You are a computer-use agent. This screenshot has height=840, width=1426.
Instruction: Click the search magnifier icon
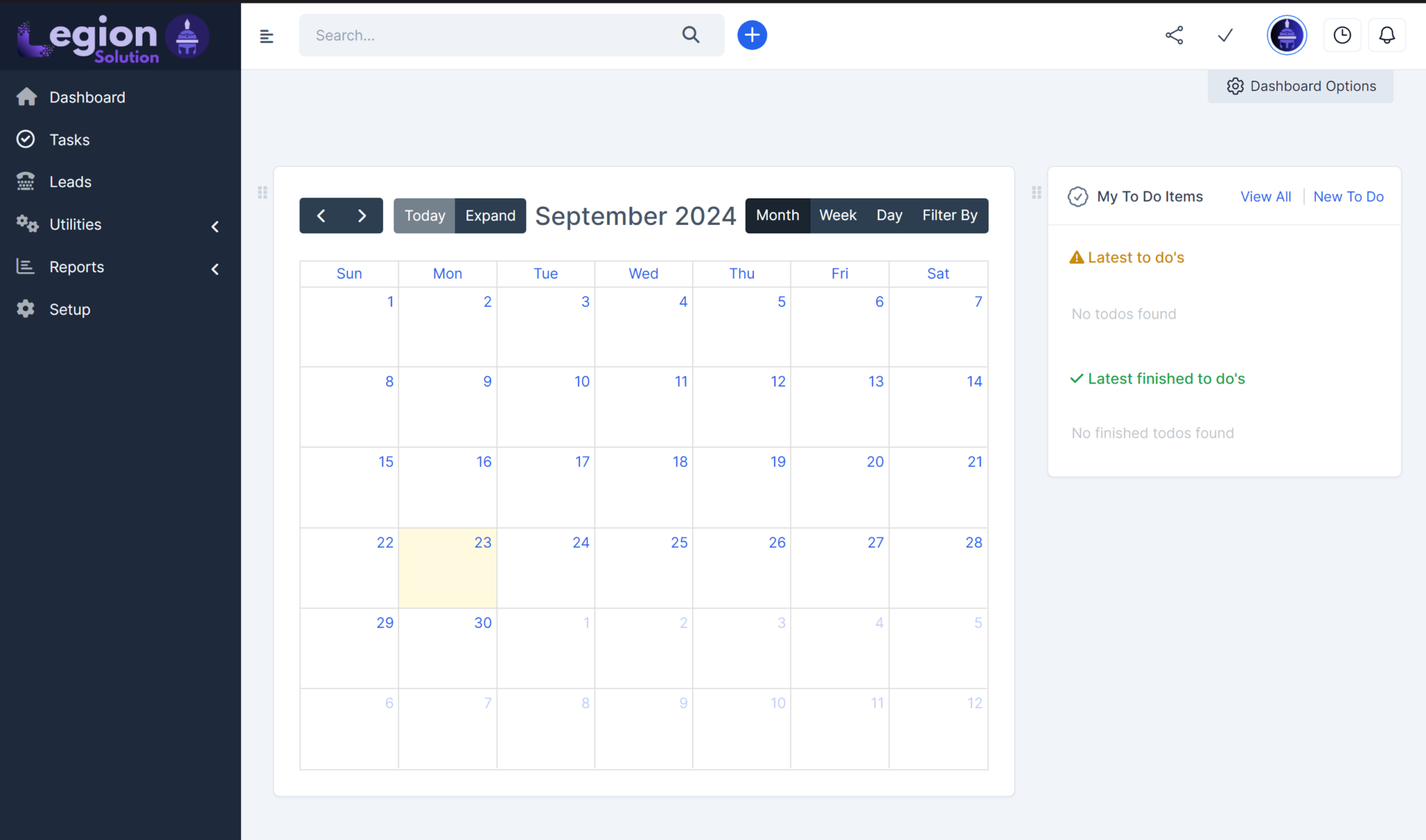click(x=690, y=35)
